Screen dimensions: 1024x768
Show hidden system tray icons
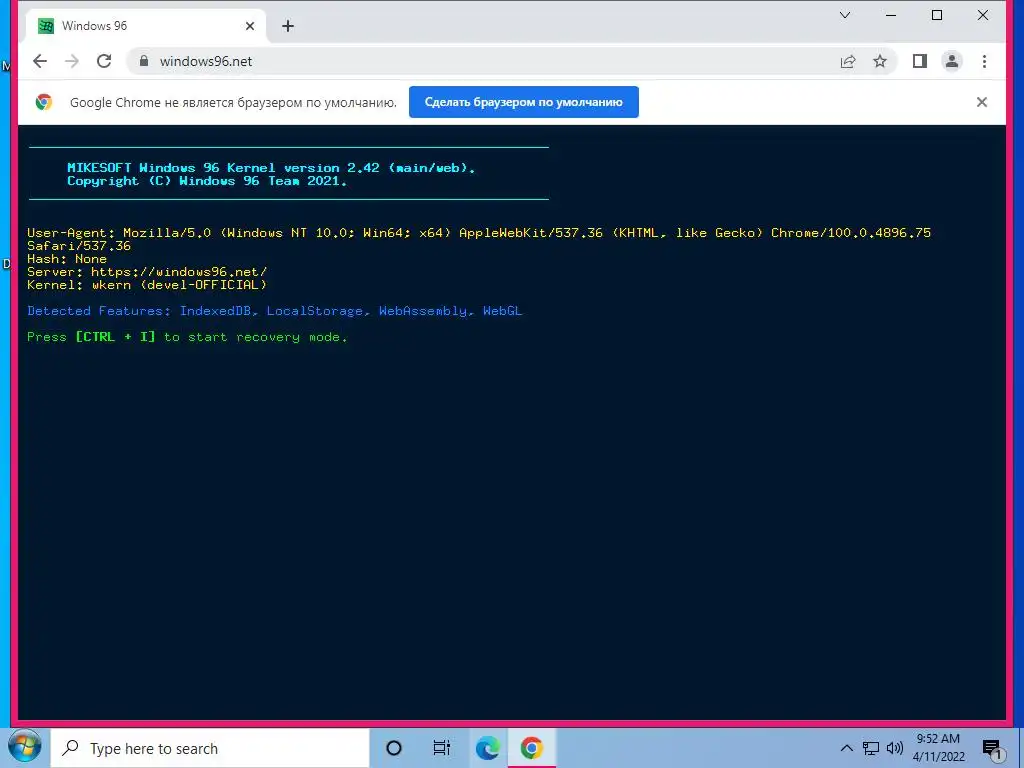click(x=846, y=748)
